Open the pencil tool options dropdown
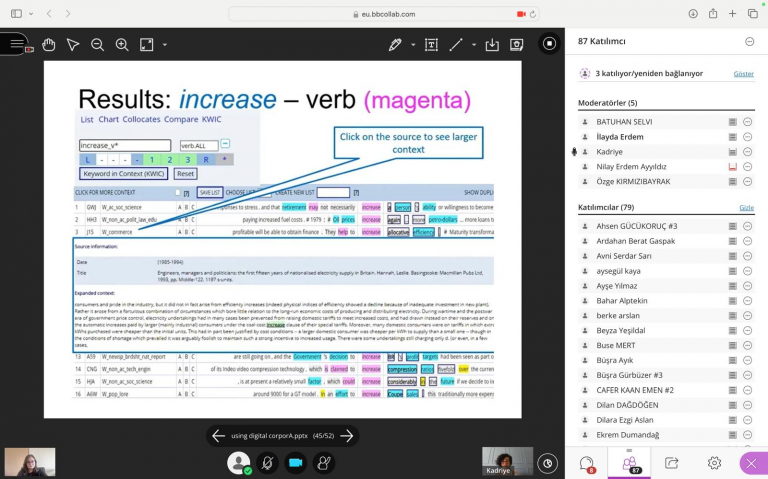The height and width of the screenshot is (479, 768). (x=413, y=45)
